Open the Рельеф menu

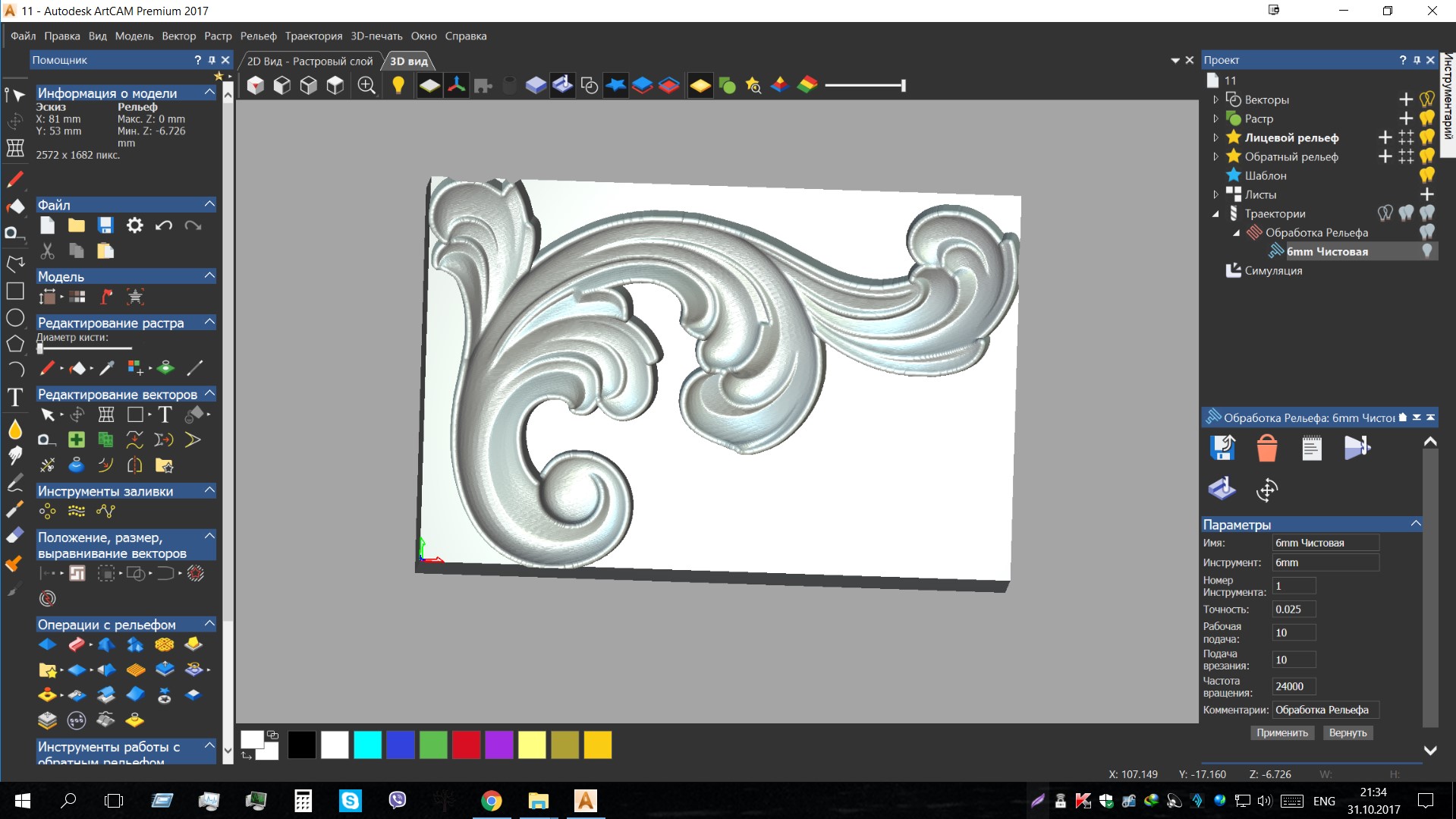tap(259, 36)
